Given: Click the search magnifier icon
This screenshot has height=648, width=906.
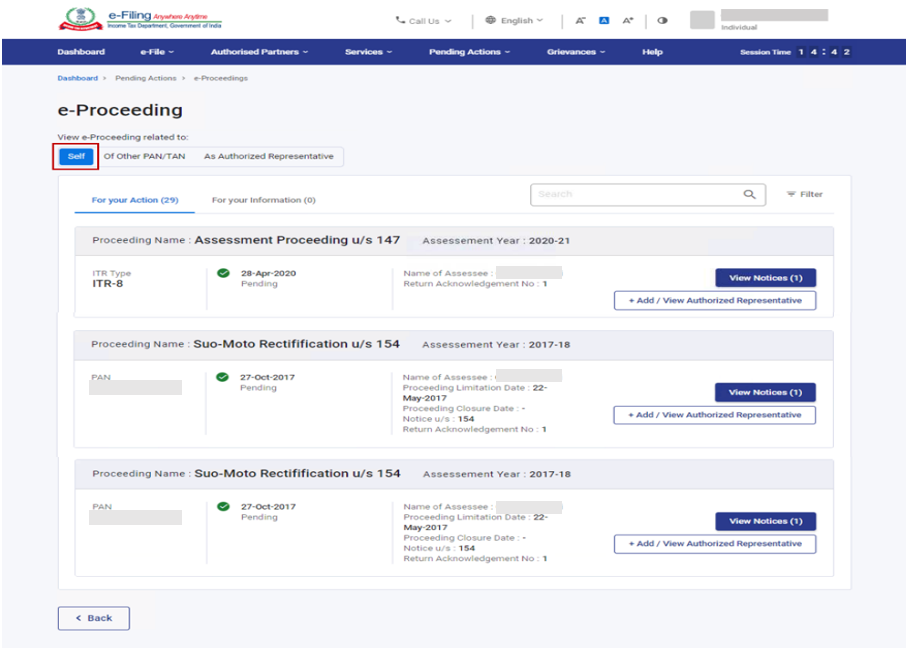Looking at the screenshot, I should pyautogui.click(x=749, y=195).
